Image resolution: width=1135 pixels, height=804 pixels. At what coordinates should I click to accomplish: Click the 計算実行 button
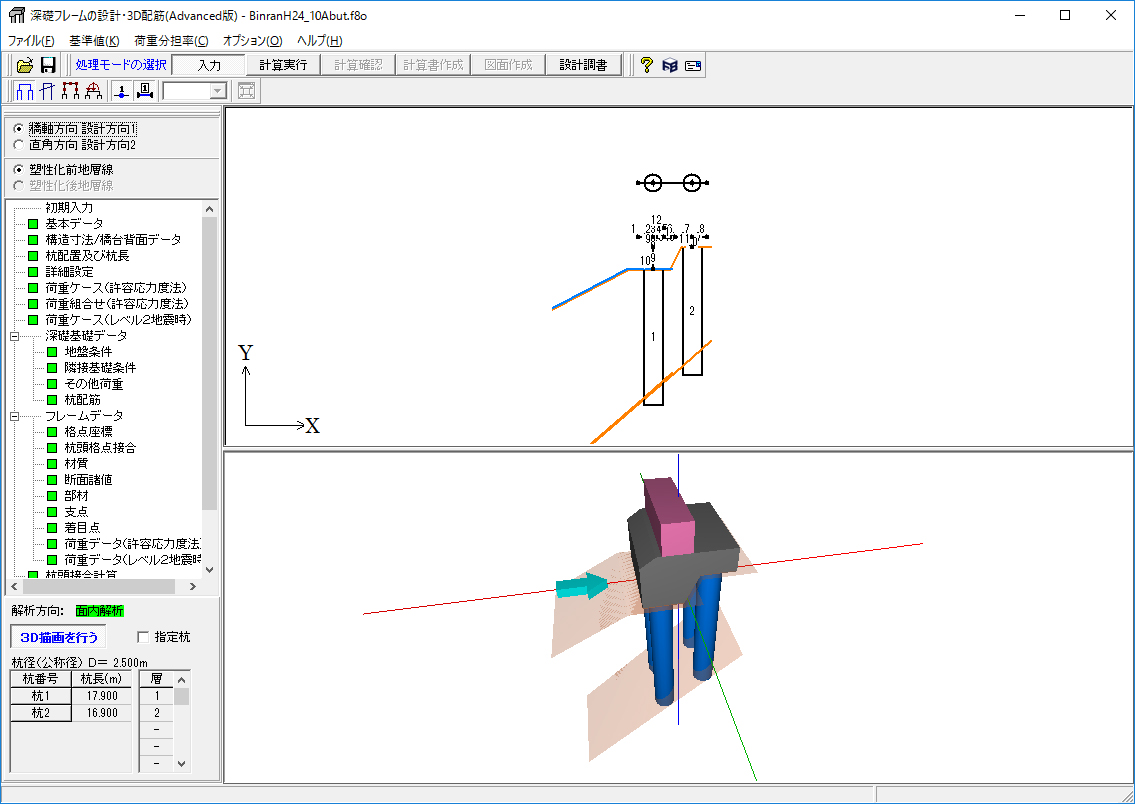pyautogui.click(x=283, y=65)
